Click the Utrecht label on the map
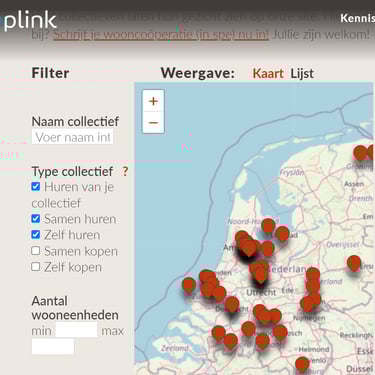 261,292
